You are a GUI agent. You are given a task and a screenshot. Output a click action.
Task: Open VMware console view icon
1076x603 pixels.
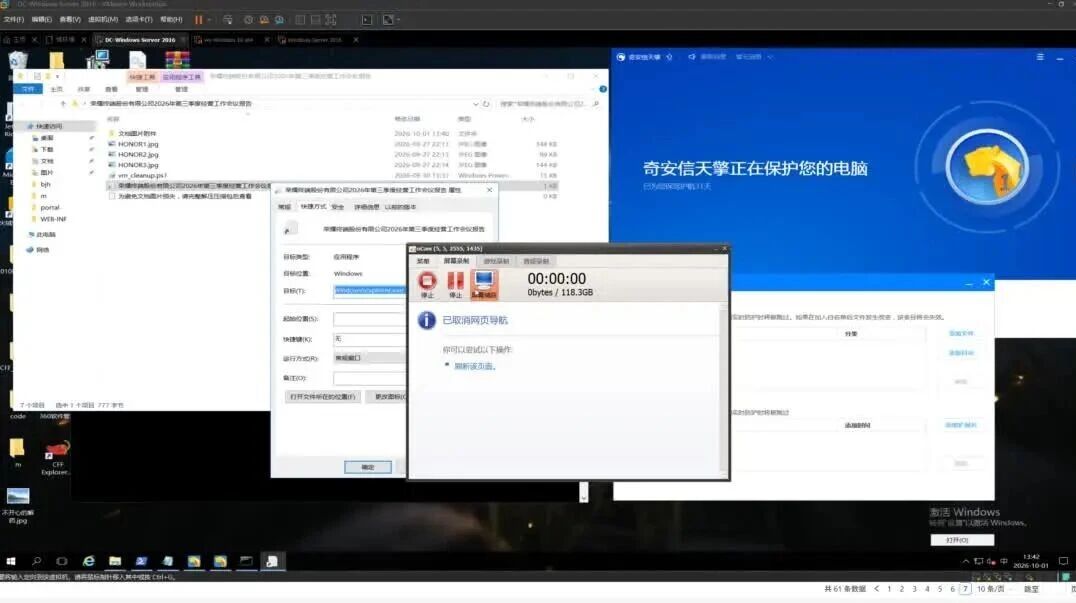[367, 20]
